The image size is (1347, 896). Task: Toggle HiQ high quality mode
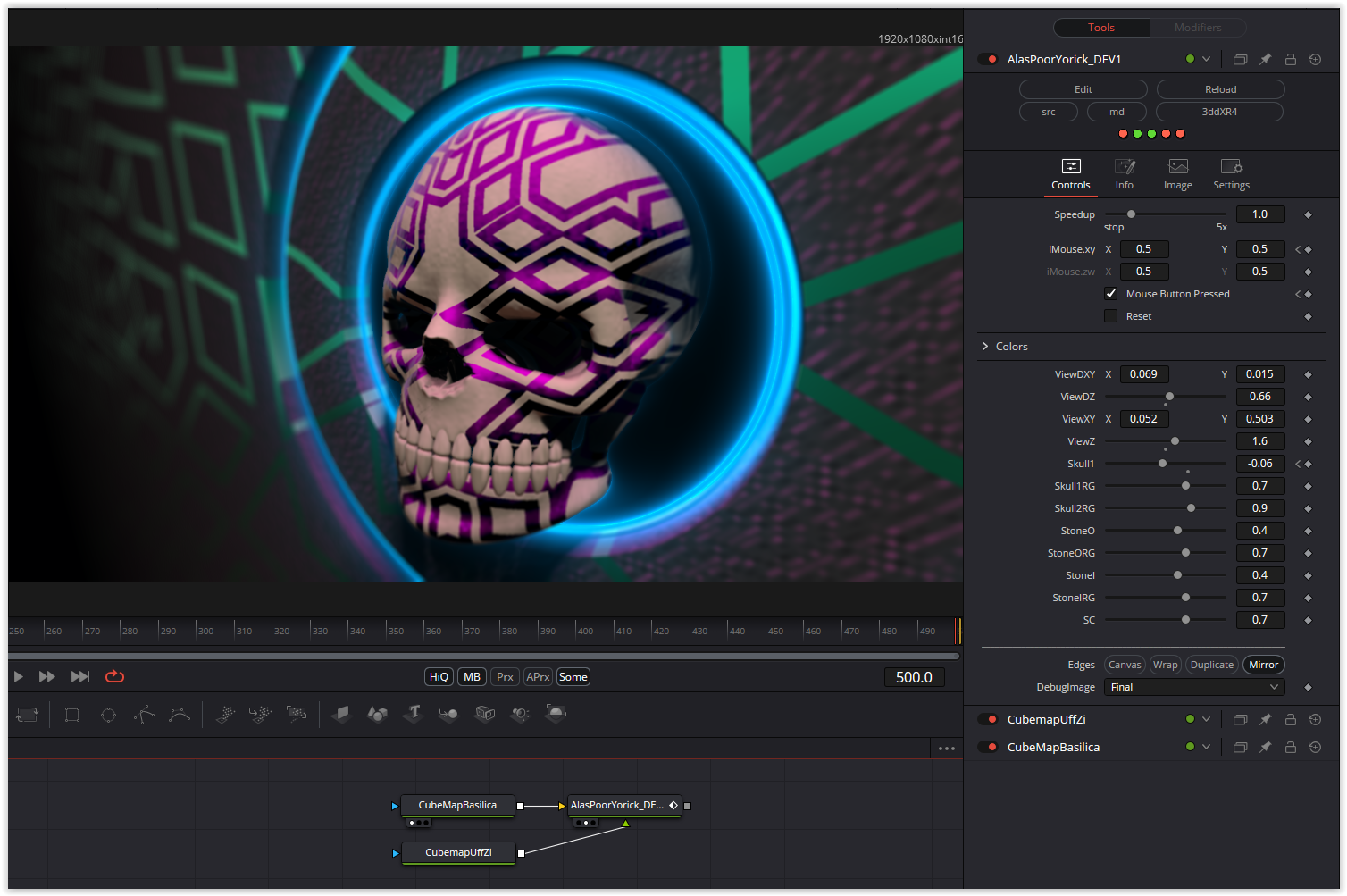439,677
